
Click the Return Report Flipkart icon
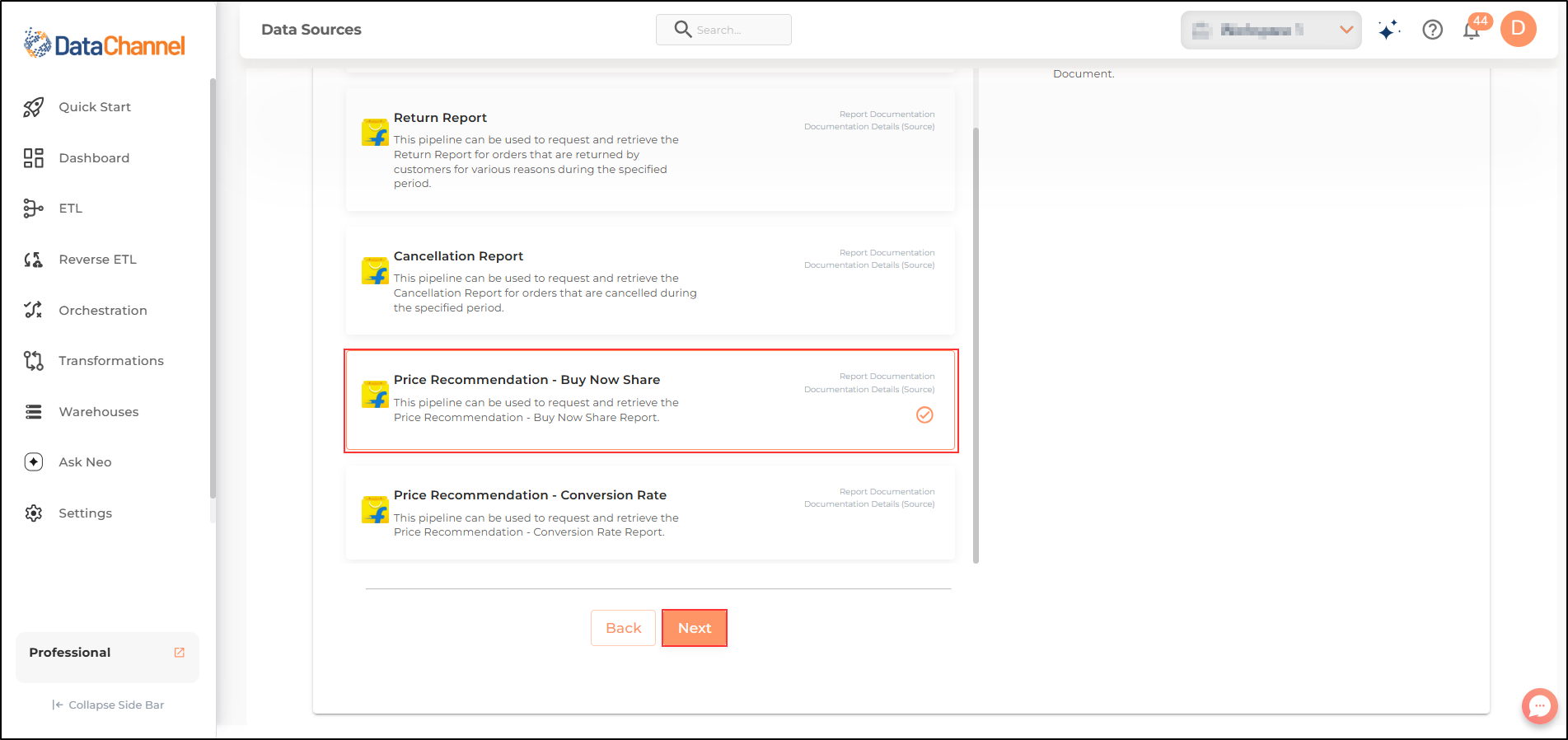point(375,132)
